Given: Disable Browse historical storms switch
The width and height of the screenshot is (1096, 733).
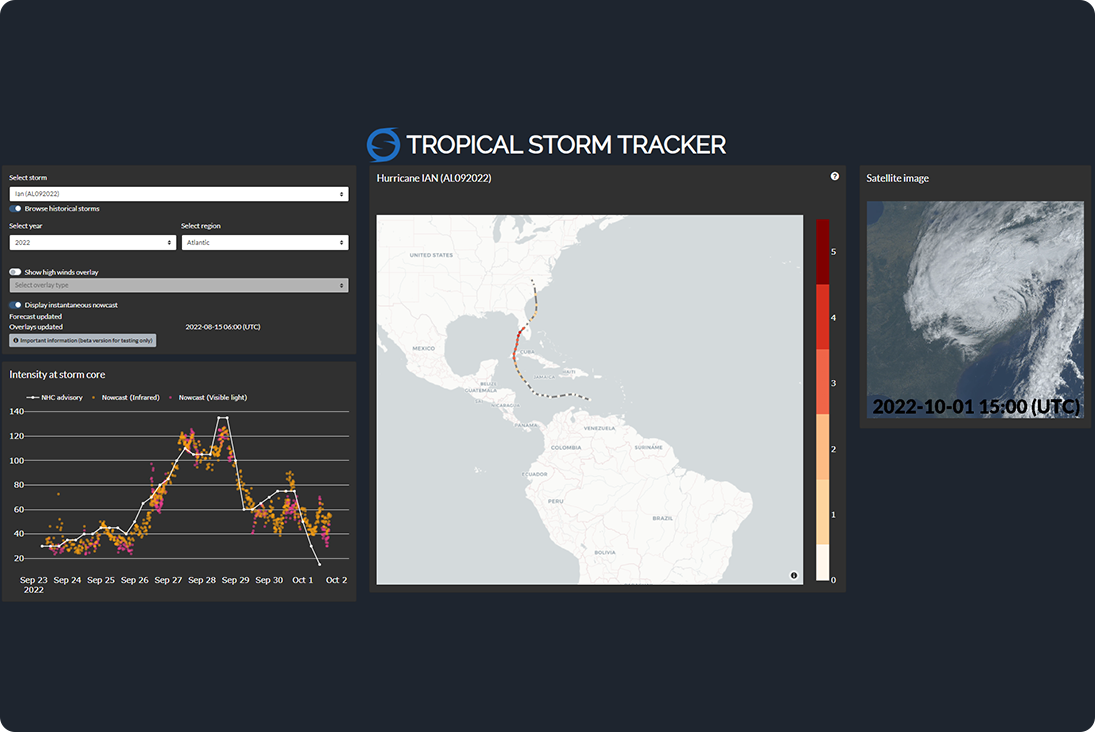Looking at the screenshot, I should (x=16, y=209).
